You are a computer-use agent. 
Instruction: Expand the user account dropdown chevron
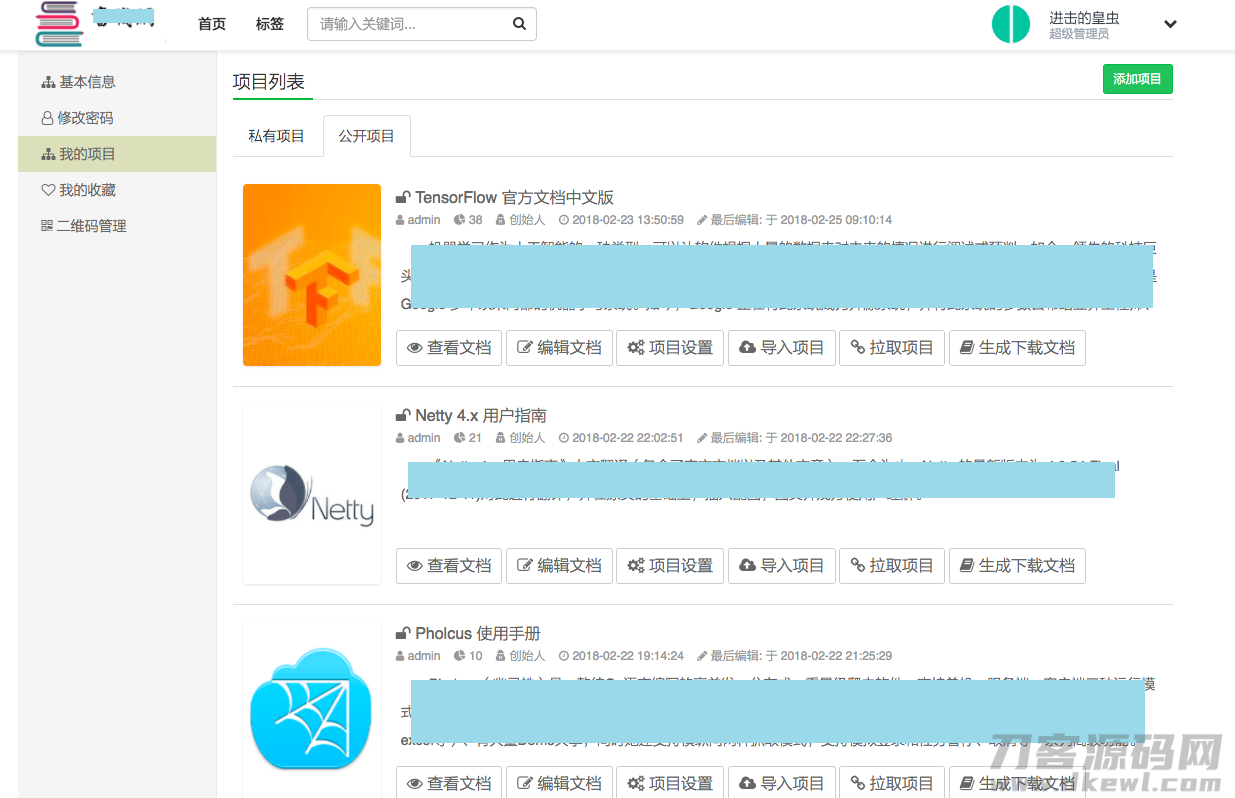(1170, 24)
